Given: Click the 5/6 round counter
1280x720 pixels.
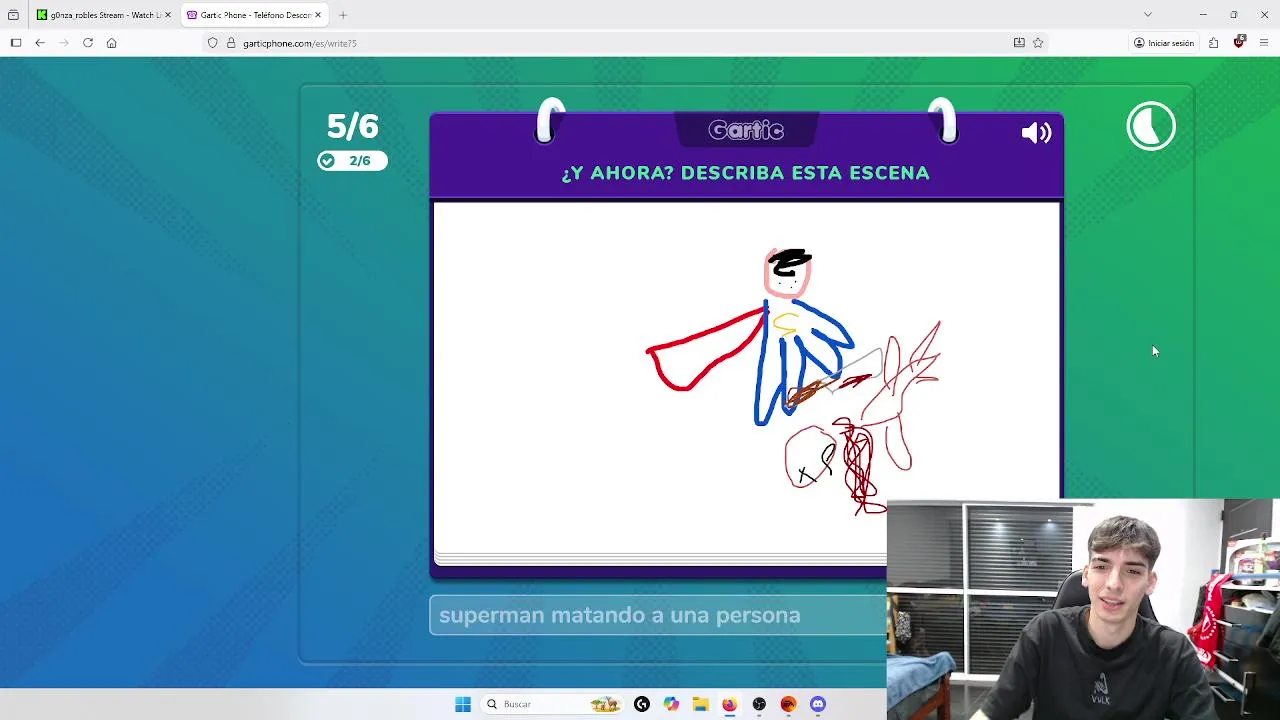Looking at the screenshot, I should [352, 126].
